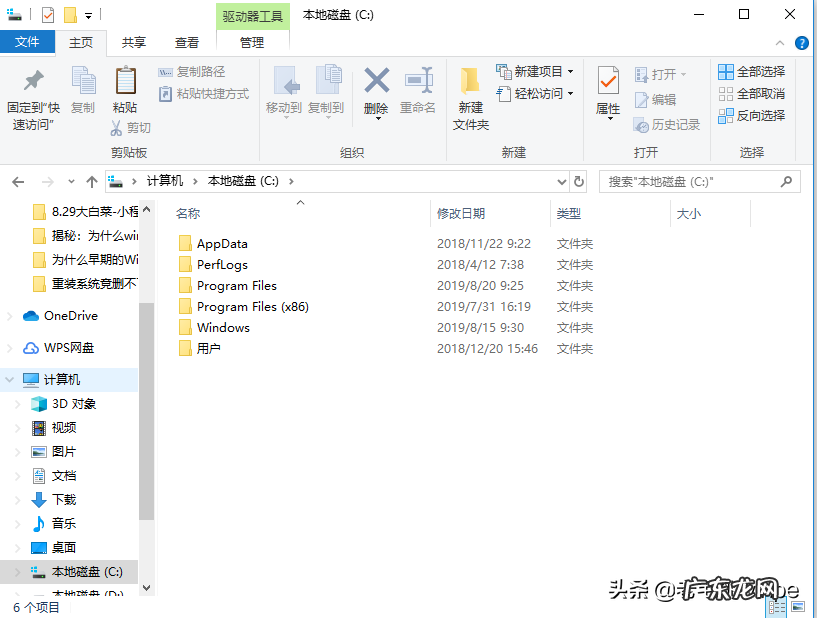Screen dimensions: 817x618
Task: Click Copy Path (复制路径)
Action: [192, 72]
